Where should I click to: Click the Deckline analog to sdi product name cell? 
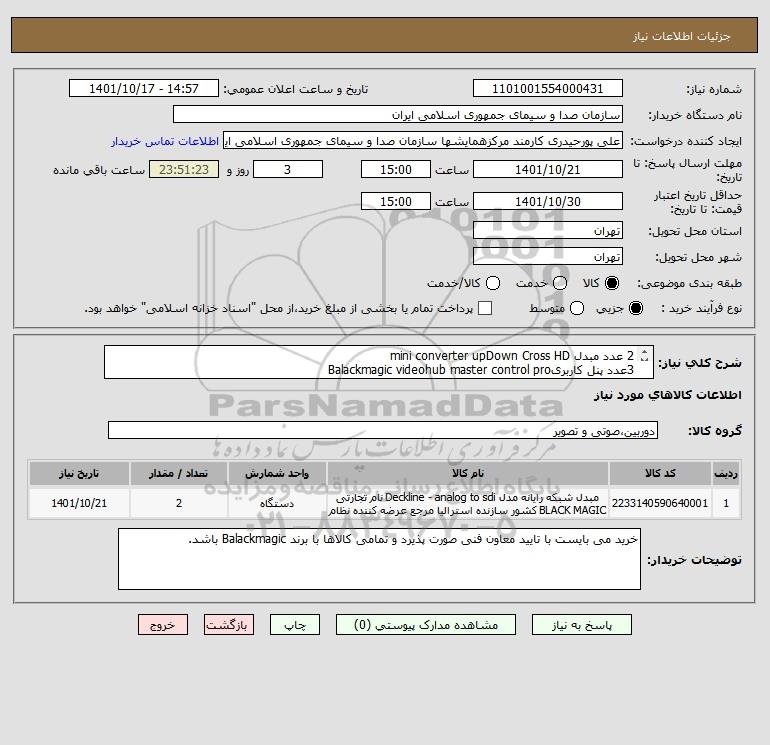(x=468, y=503)
